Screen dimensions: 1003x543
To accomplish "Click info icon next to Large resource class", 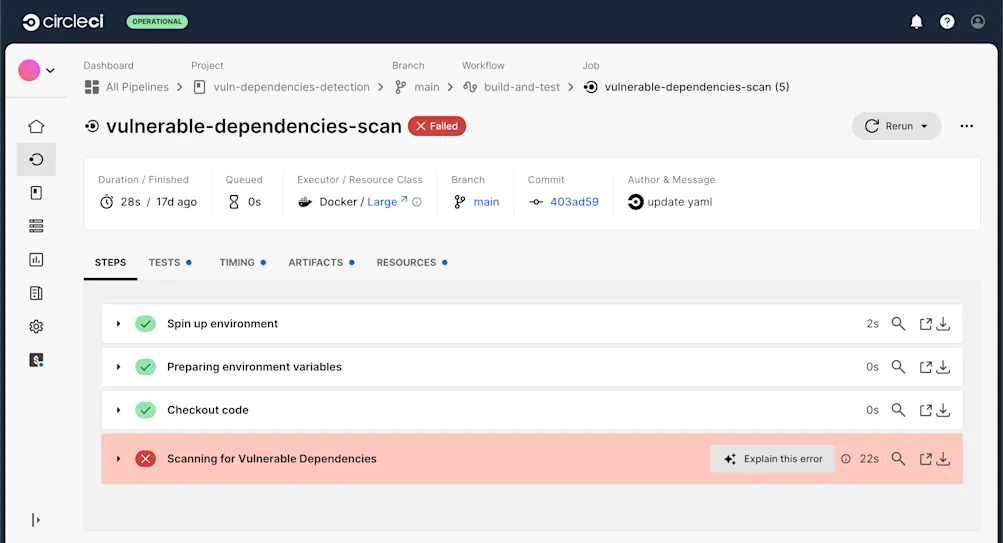I will click(417, 202).
